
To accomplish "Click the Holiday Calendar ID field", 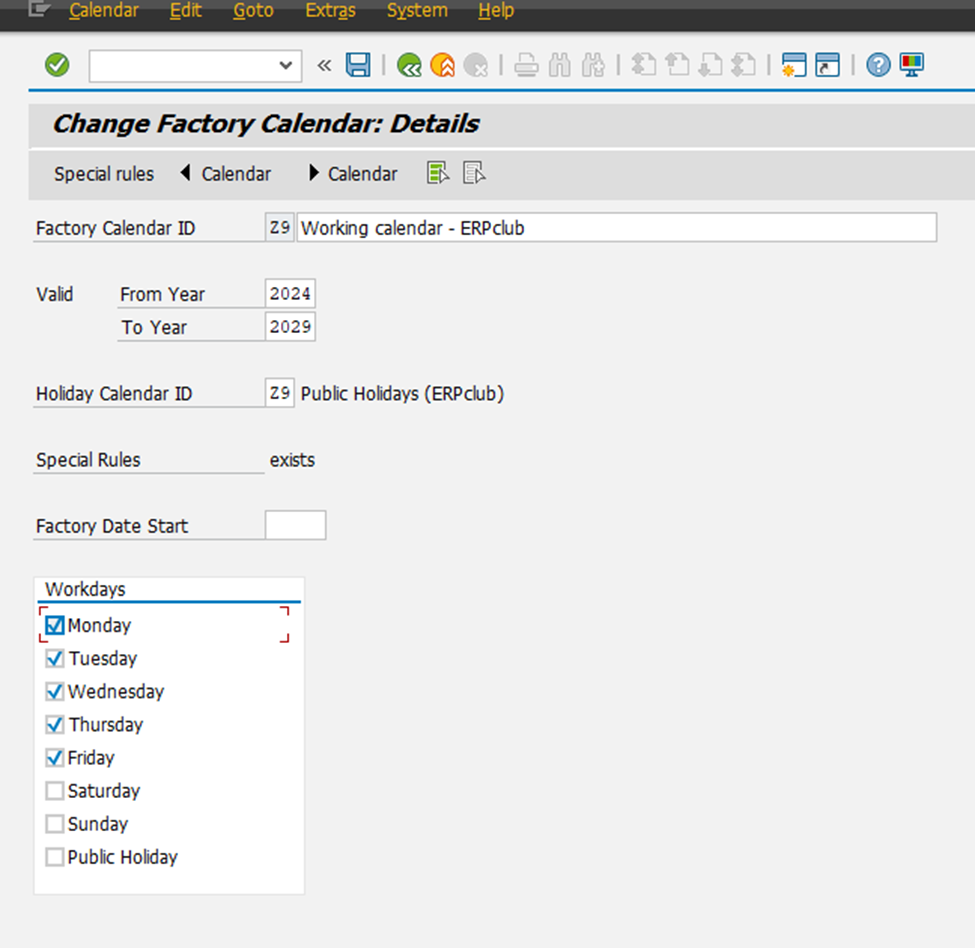I will point(279,393).
